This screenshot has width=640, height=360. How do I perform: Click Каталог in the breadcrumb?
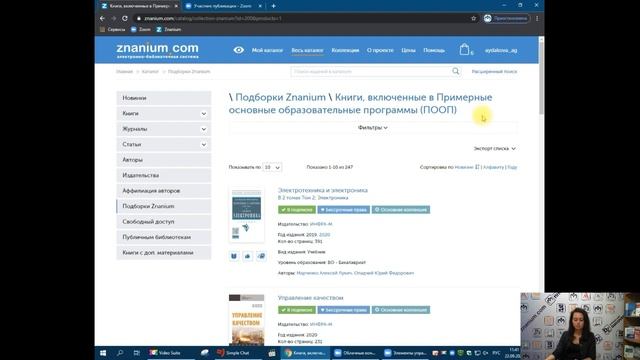pyautogui.click(x=150, y=71)
